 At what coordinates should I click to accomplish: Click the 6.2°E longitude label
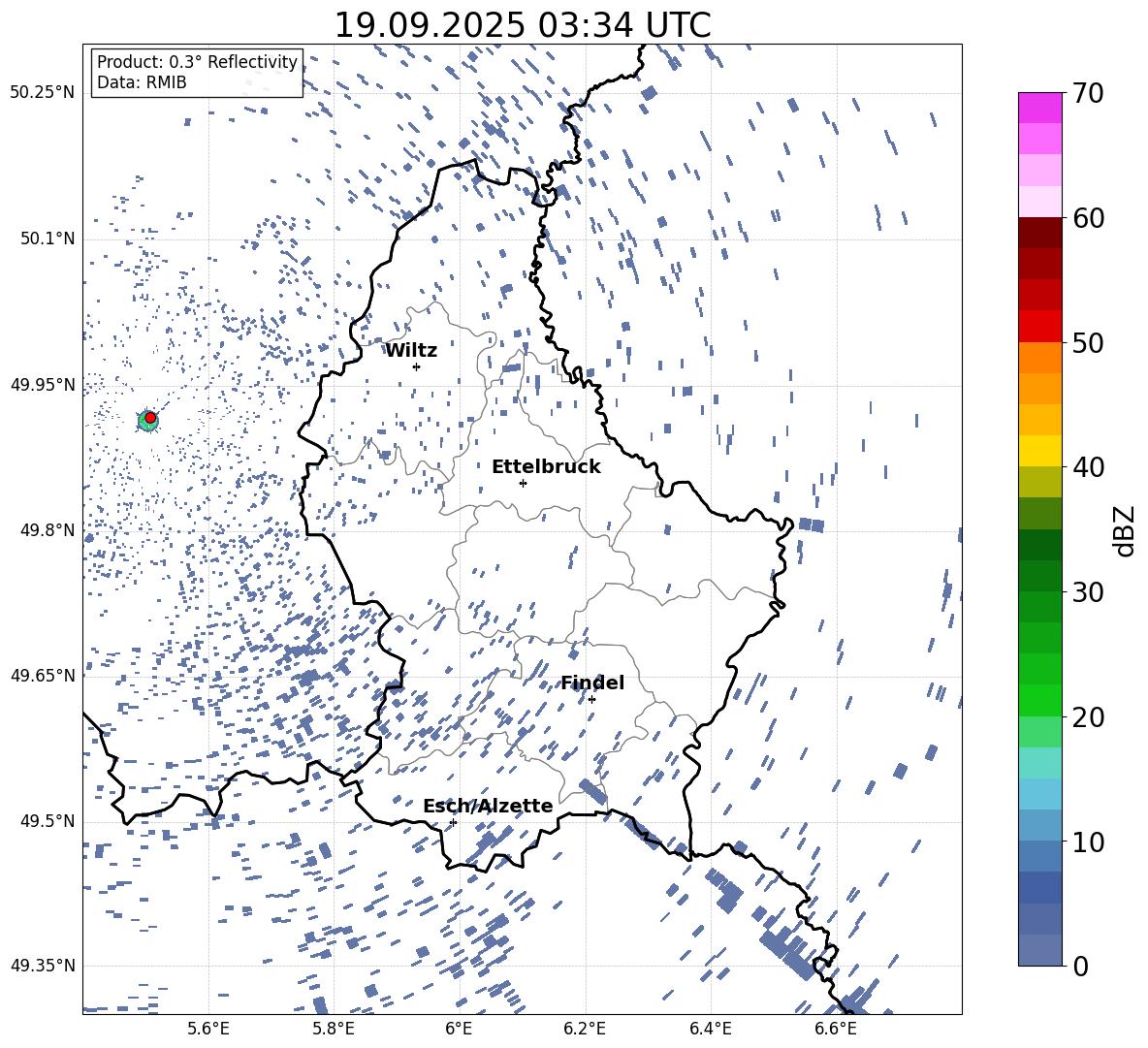(x=585, y=1030)
